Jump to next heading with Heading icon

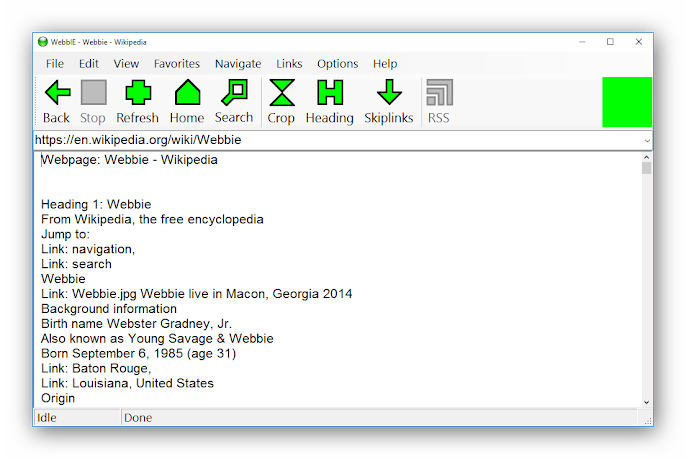(x=330, y=92)
